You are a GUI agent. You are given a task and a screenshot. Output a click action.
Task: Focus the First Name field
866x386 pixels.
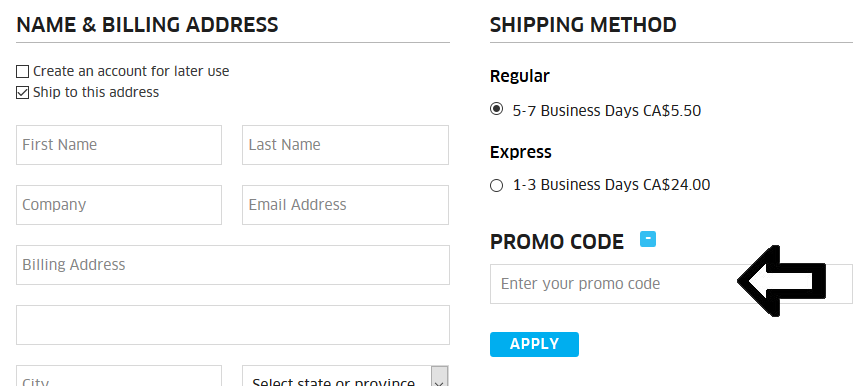[x=119, y=145]
